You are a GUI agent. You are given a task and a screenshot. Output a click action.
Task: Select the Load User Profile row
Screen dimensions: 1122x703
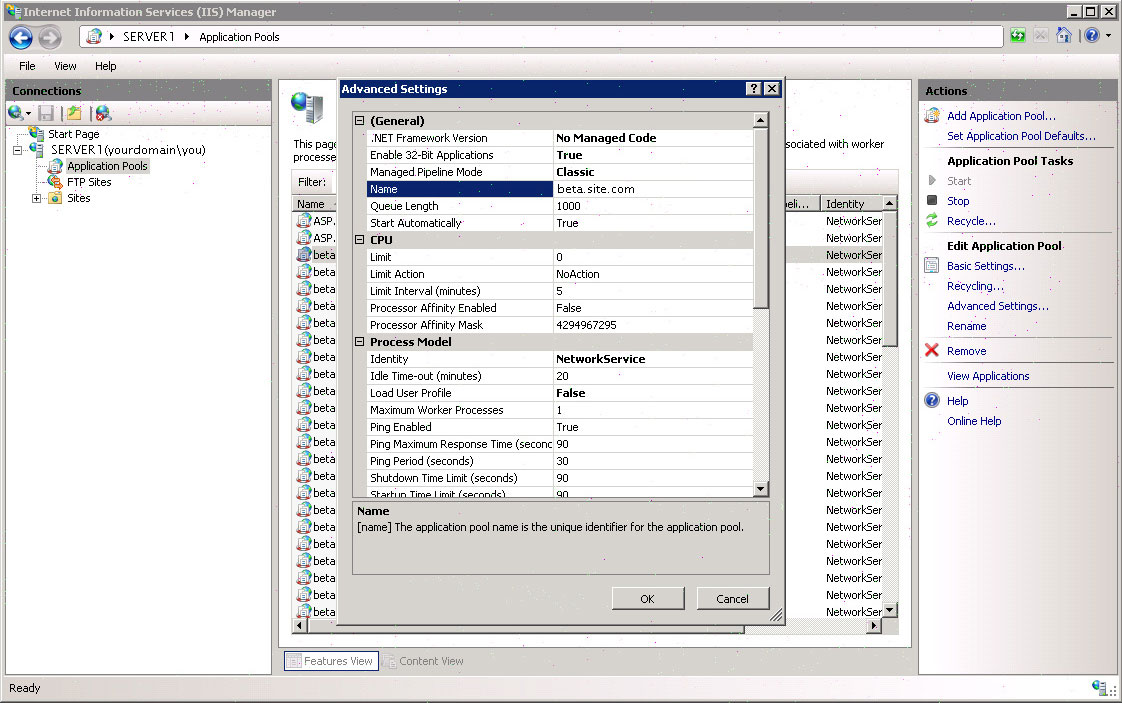point(560,393)
